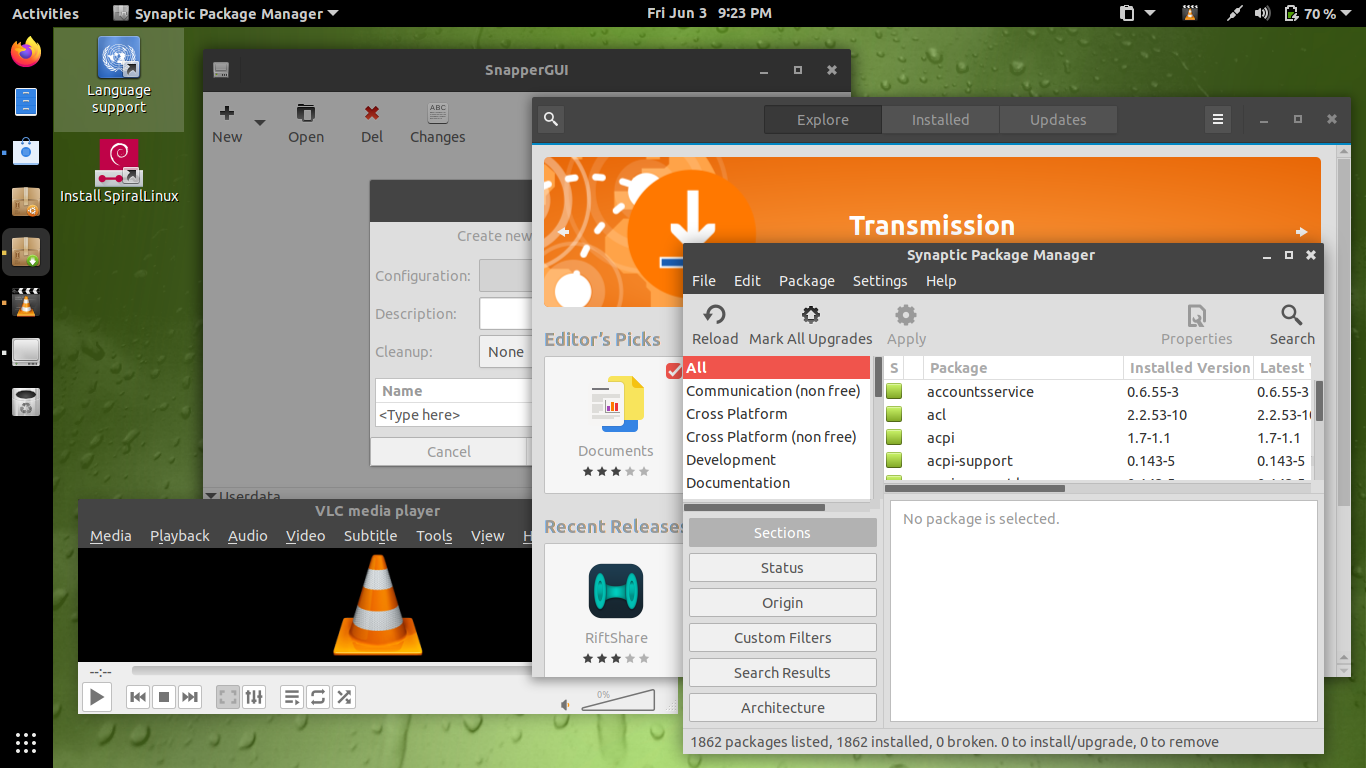Click the VLC seek progress bar

coord(331,671)
